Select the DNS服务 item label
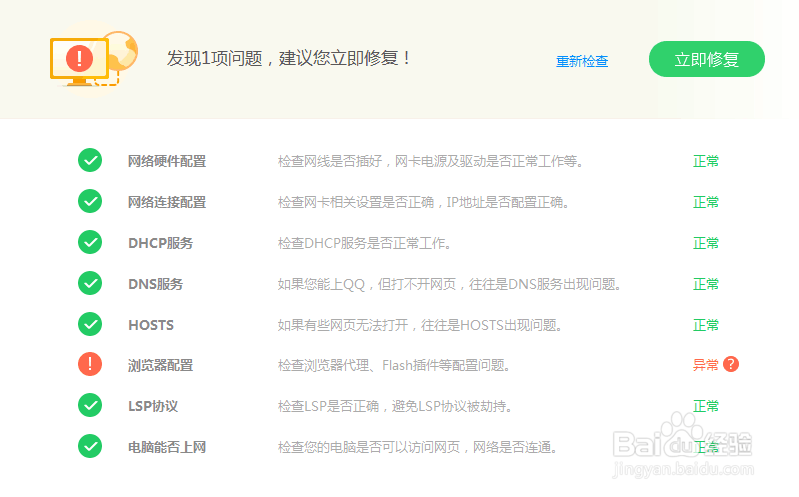 pyautogui.click(x=155, y=284)
